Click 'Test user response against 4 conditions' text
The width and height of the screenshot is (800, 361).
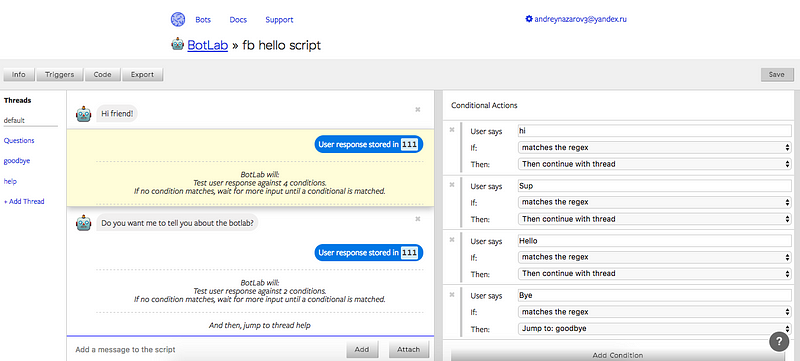pos(260,183)
